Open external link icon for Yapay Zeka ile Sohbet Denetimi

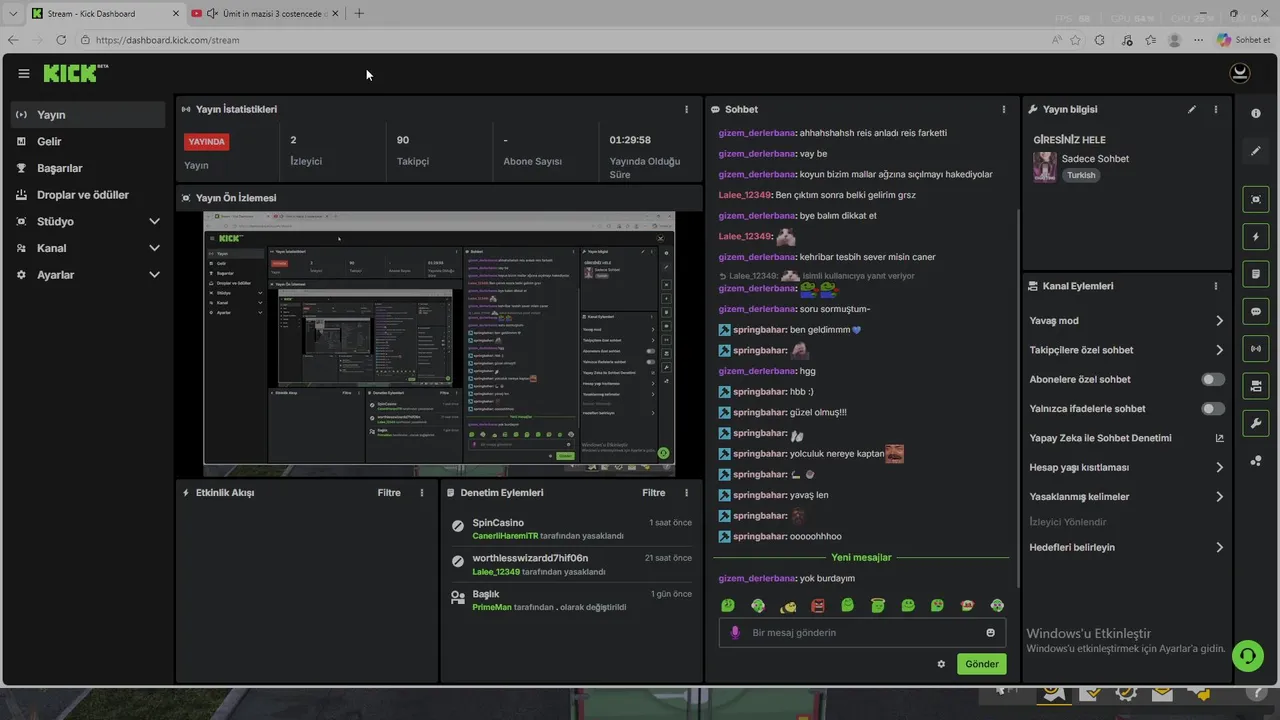click(1219, 438)
